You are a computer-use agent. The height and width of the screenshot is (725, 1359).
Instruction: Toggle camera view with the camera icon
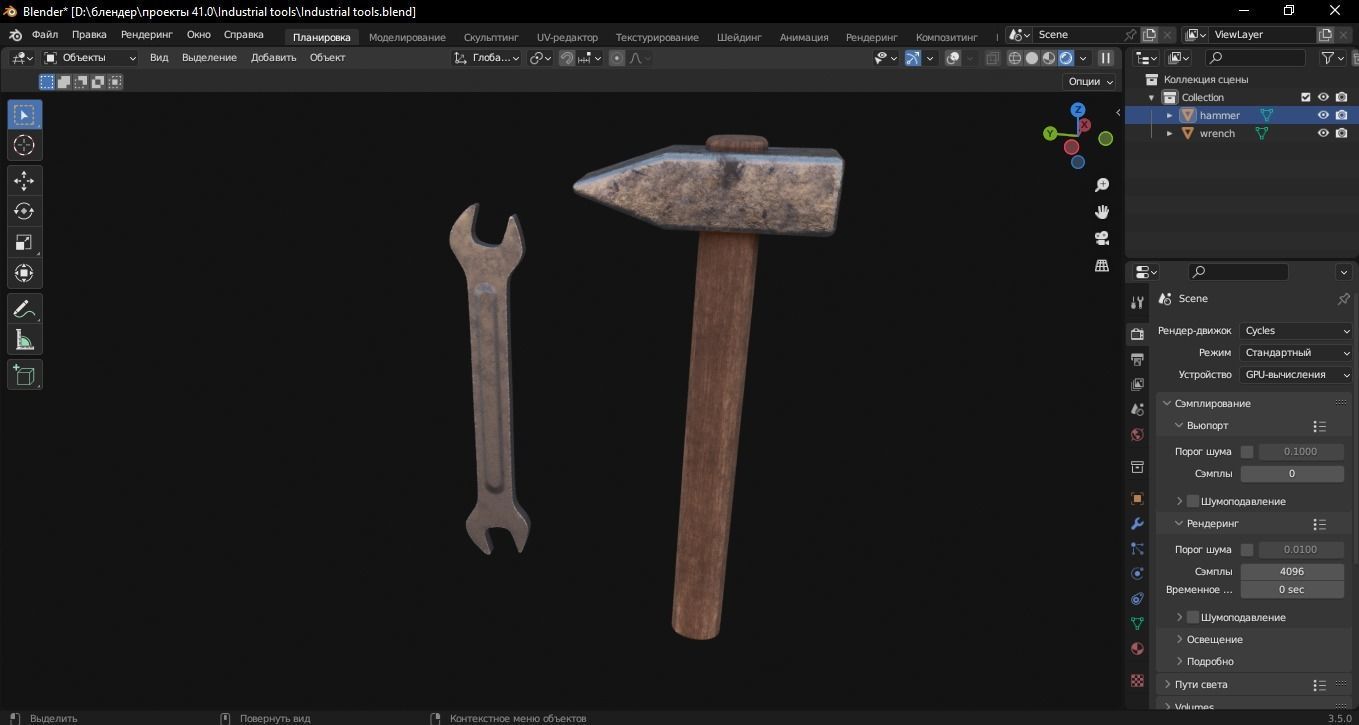(1102, 238)
